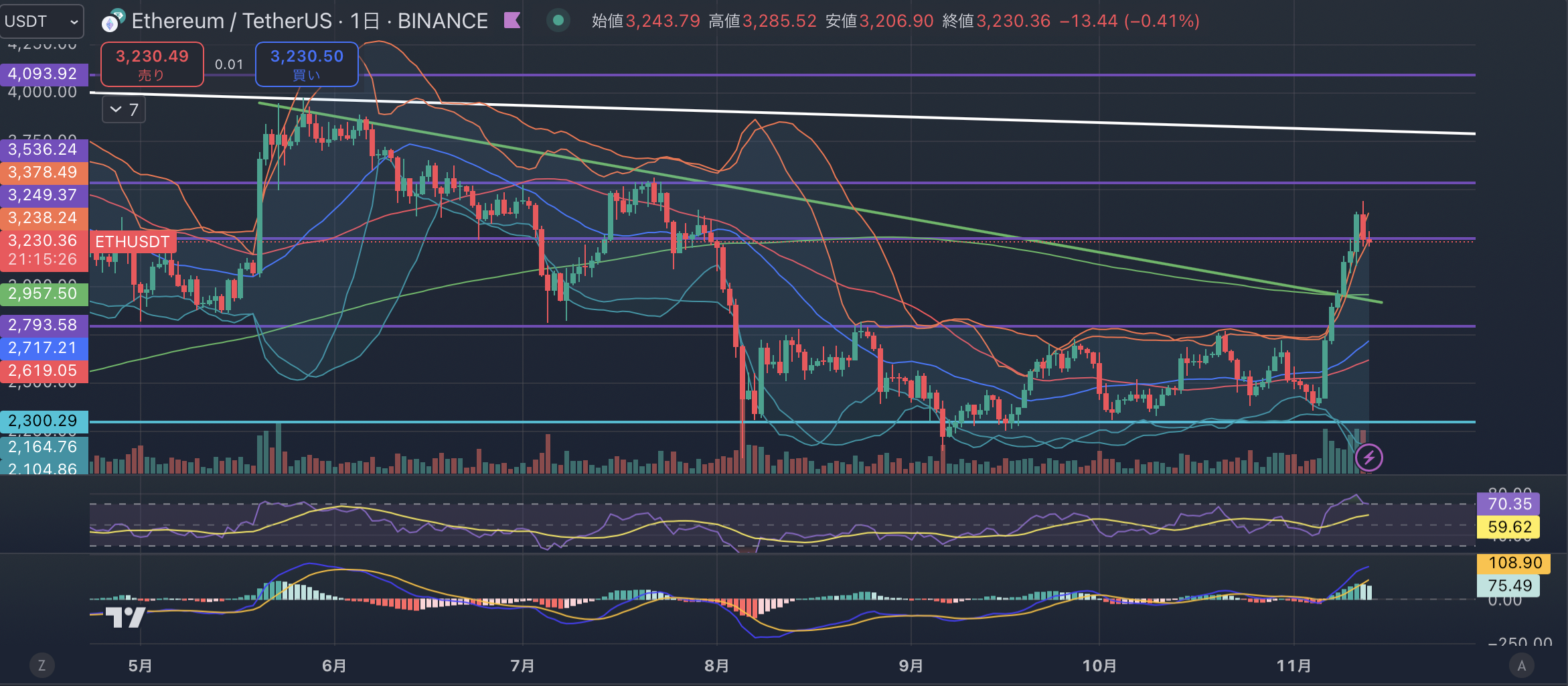Click the RSI value label 70.35

click(x=1508, y=504)
